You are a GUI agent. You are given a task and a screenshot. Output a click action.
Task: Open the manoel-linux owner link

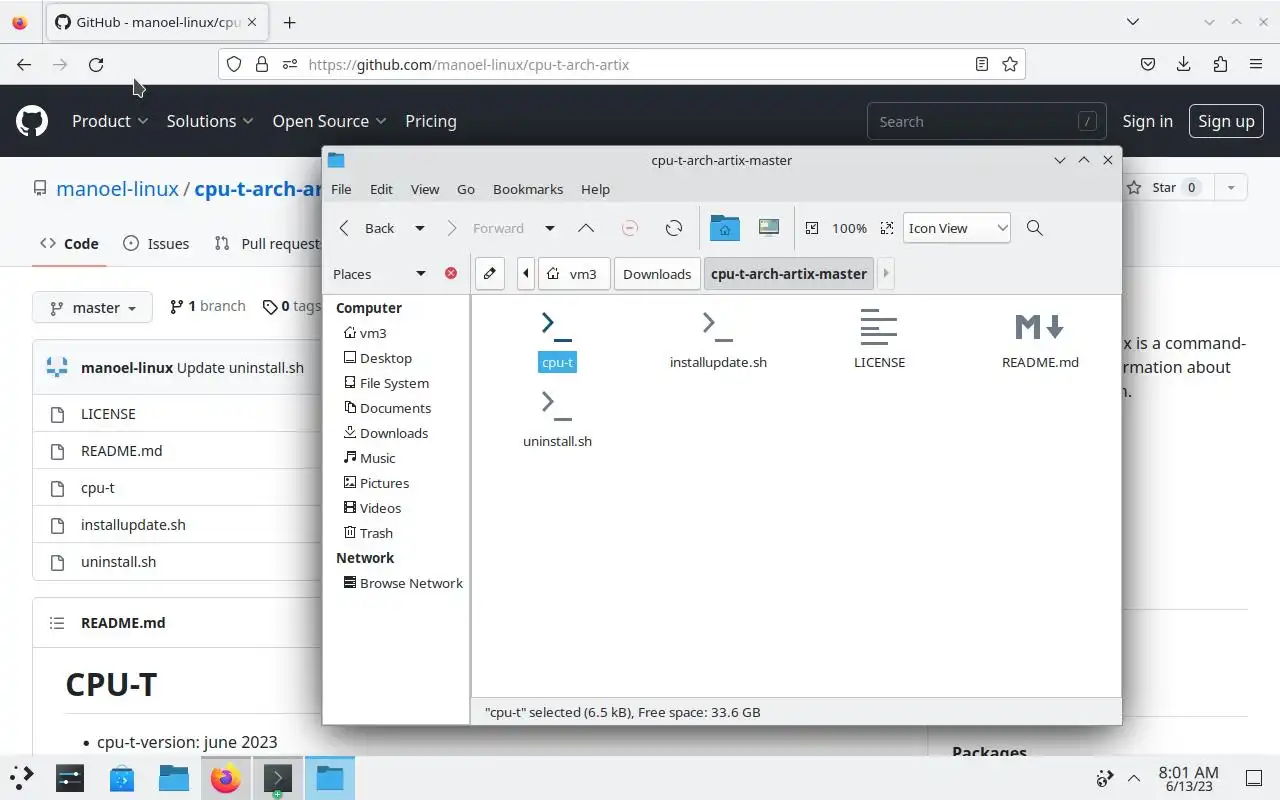click(x=117, y=188)
